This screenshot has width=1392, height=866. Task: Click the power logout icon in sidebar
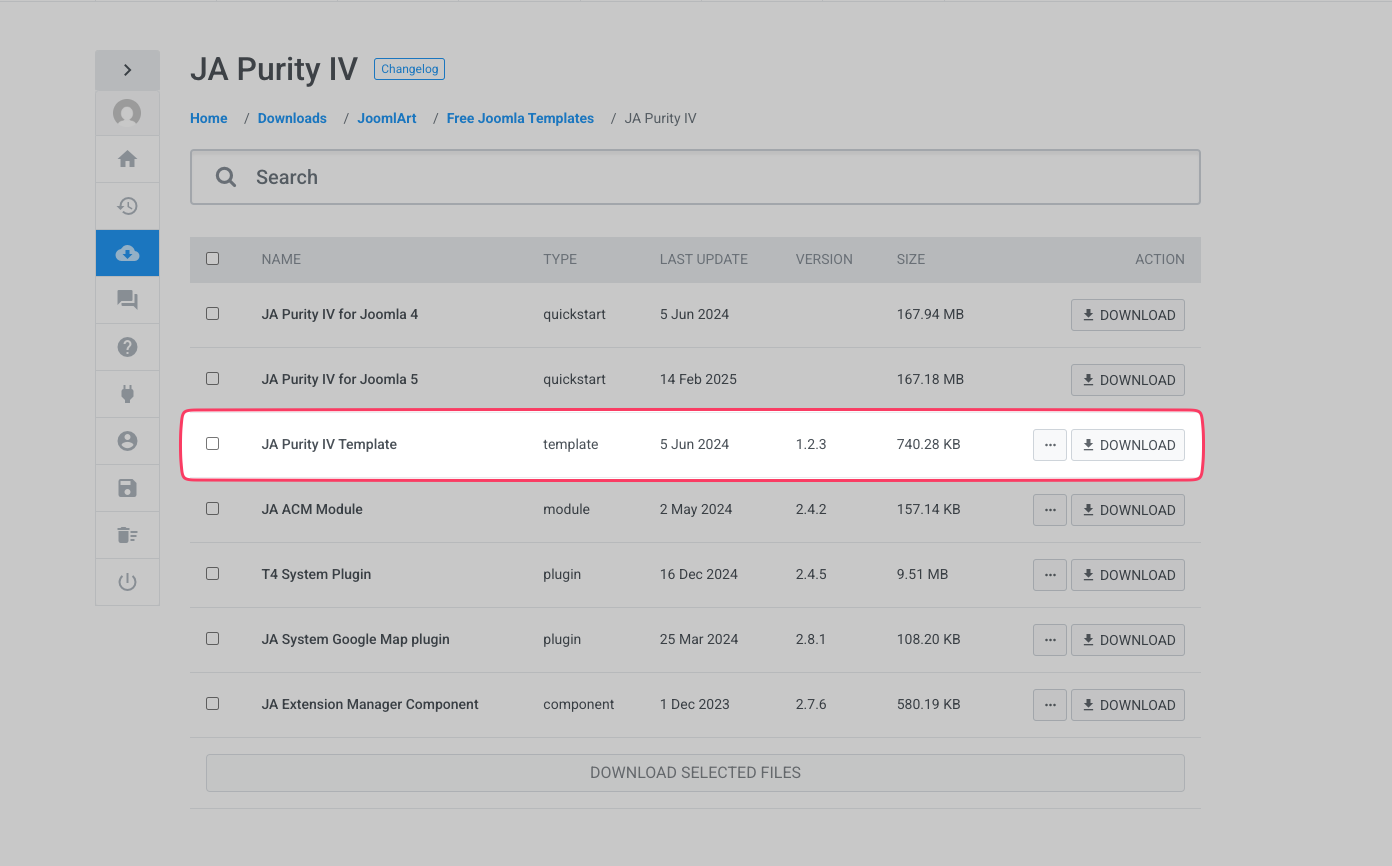tap(127, 582)
